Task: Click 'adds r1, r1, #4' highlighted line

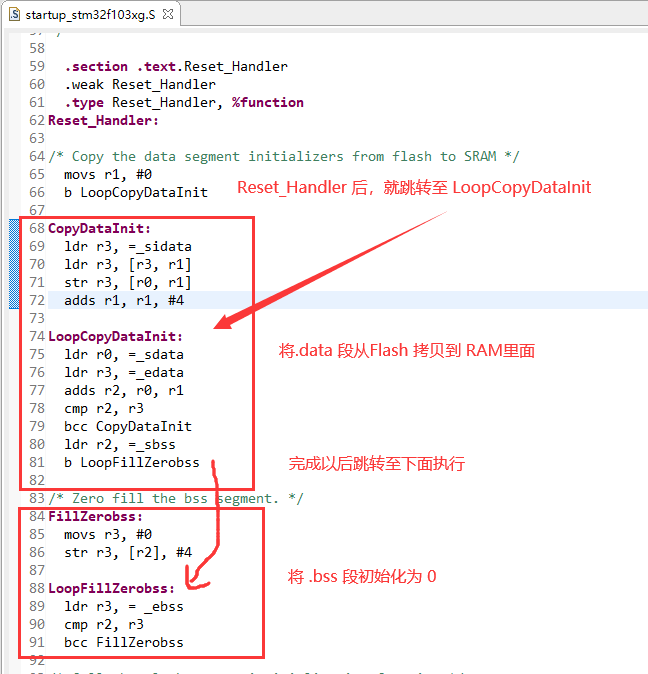Action: tap(124, 300)
